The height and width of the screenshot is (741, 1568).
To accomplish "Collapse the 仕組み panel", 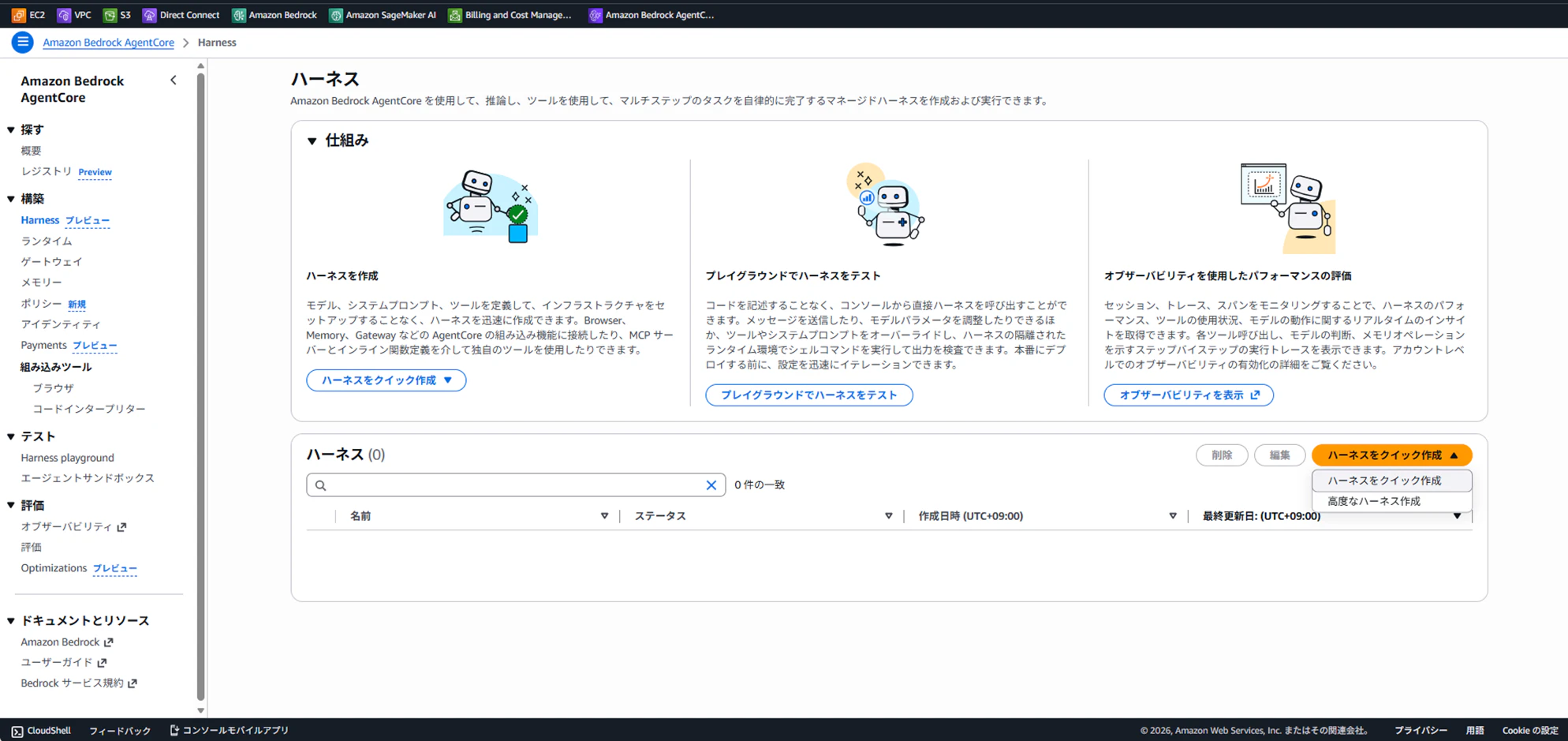I will coord(312,141).
